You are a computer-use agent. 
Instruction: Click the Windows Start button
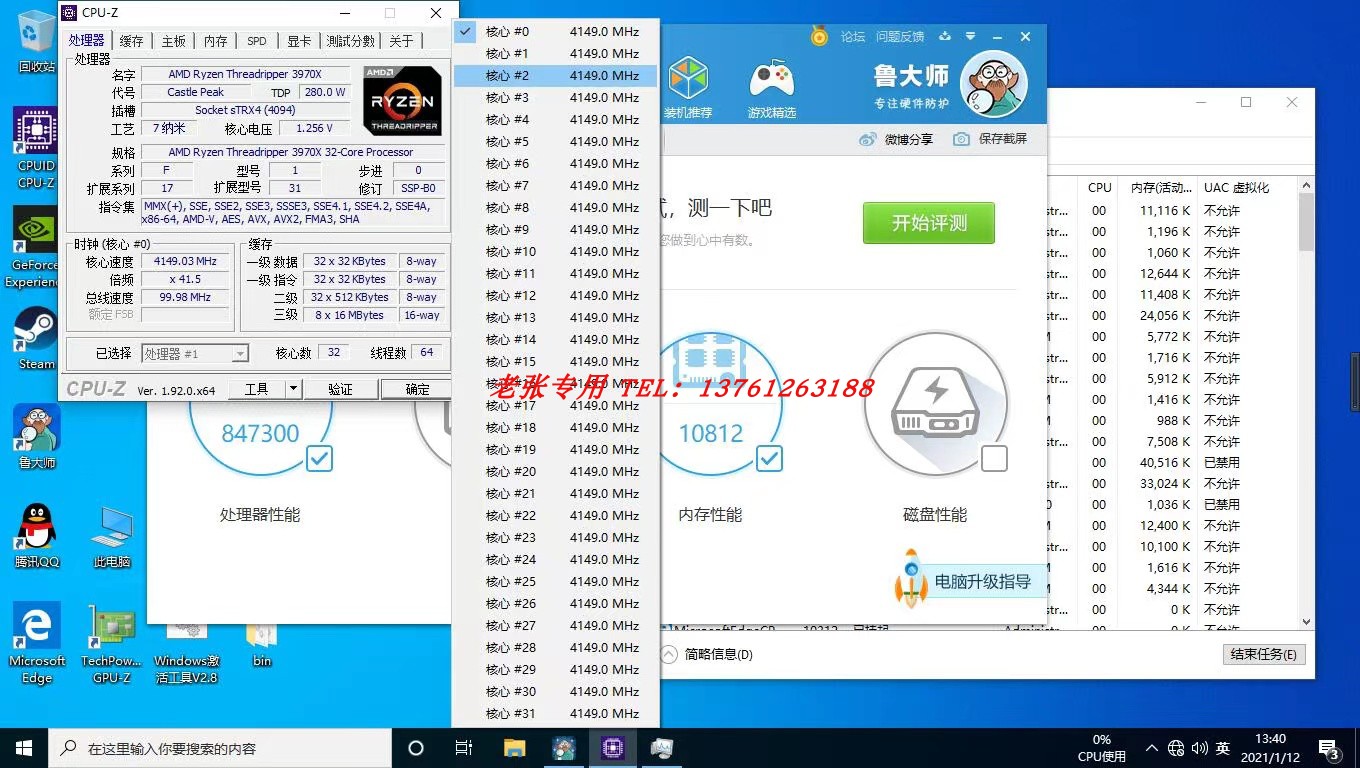pyautogui.click(x=23, y=748)
